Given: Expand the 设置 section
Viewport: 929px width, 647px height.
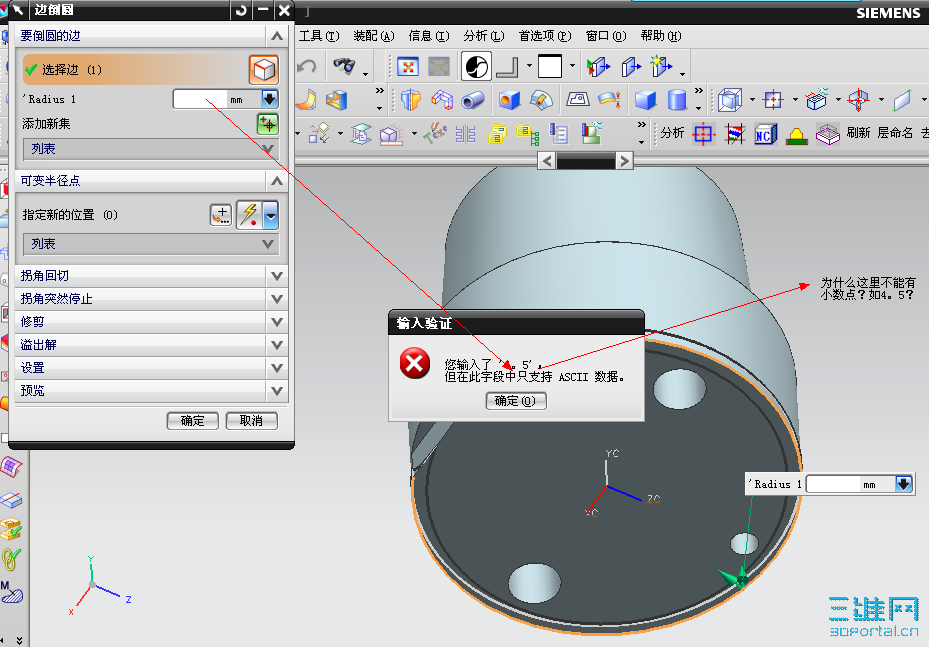Looking at the screenshot, I should coord(277,368).
